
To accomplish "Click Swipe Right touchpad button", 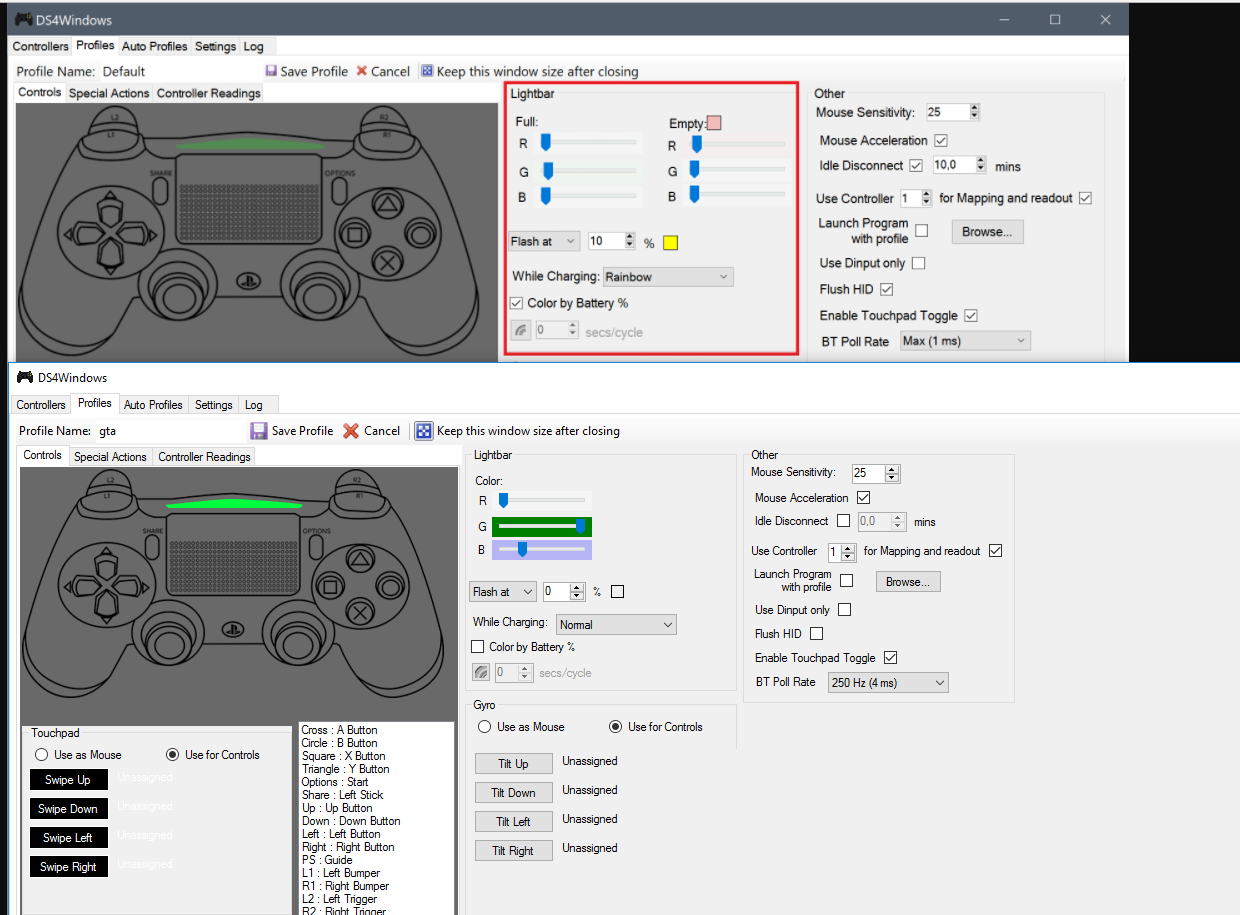I will (69, 867).
